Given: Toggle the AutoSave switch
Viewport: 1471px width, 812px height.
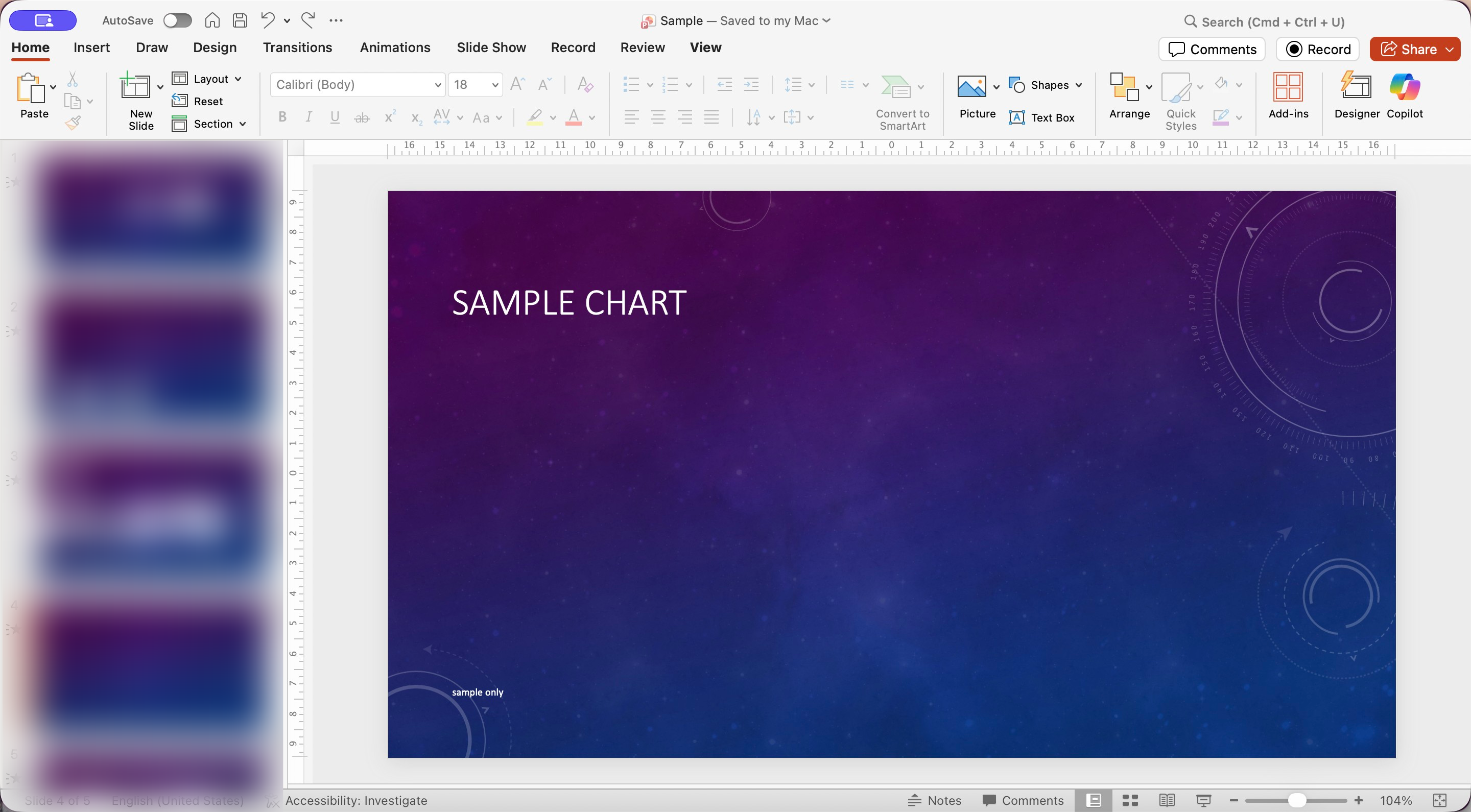Looking at the screenshot, I should (177, 20).
